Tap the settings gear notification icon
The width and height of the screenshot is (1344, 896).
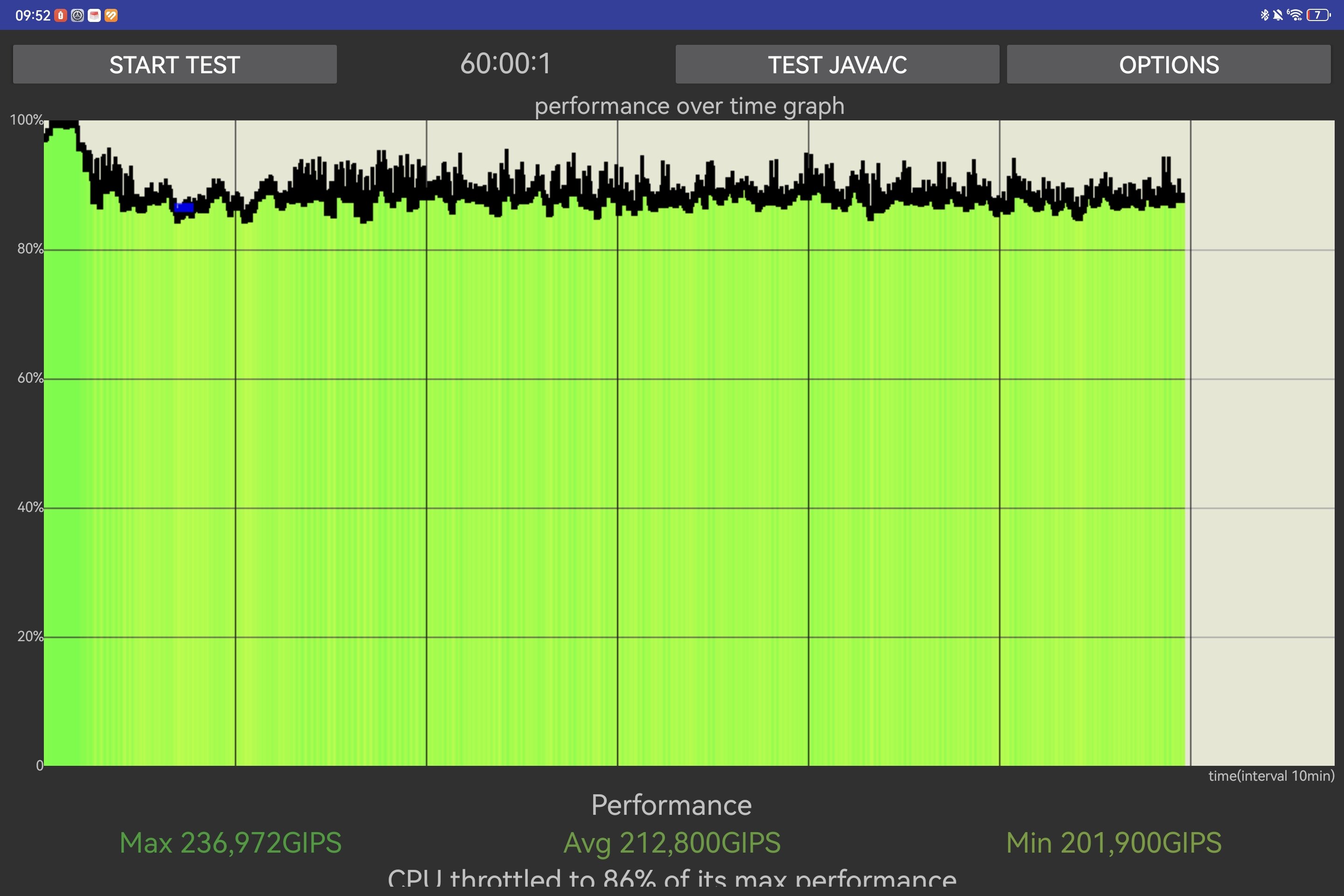point(77,15)
